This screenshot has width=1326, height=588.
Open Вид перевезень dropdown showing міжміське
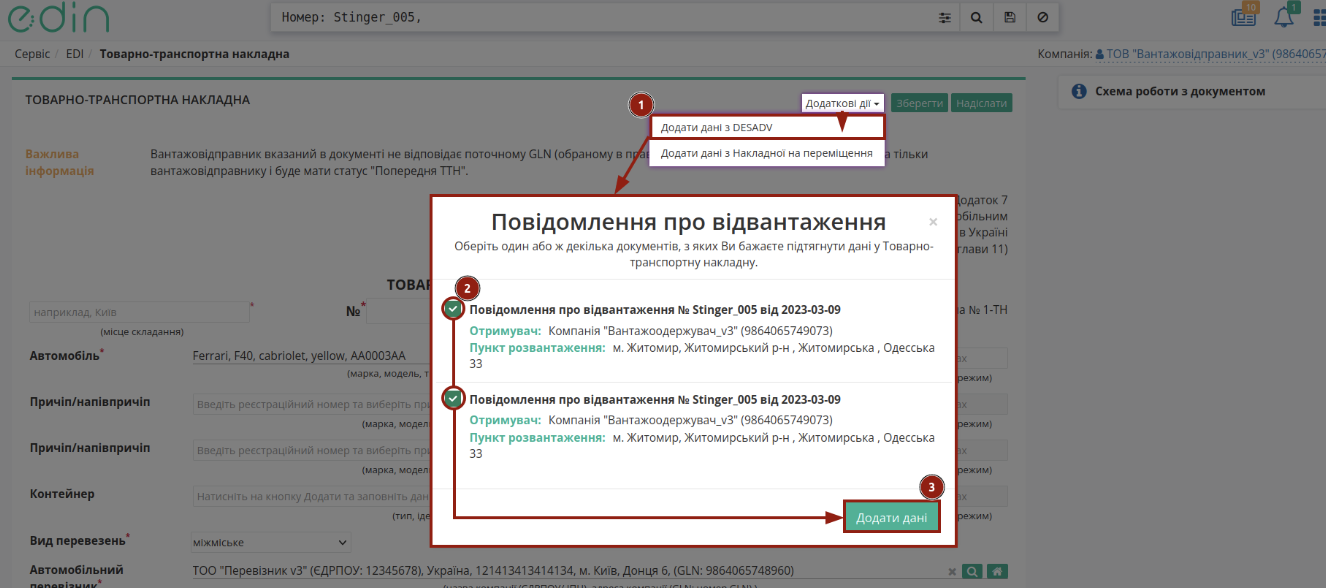point(271,542)
